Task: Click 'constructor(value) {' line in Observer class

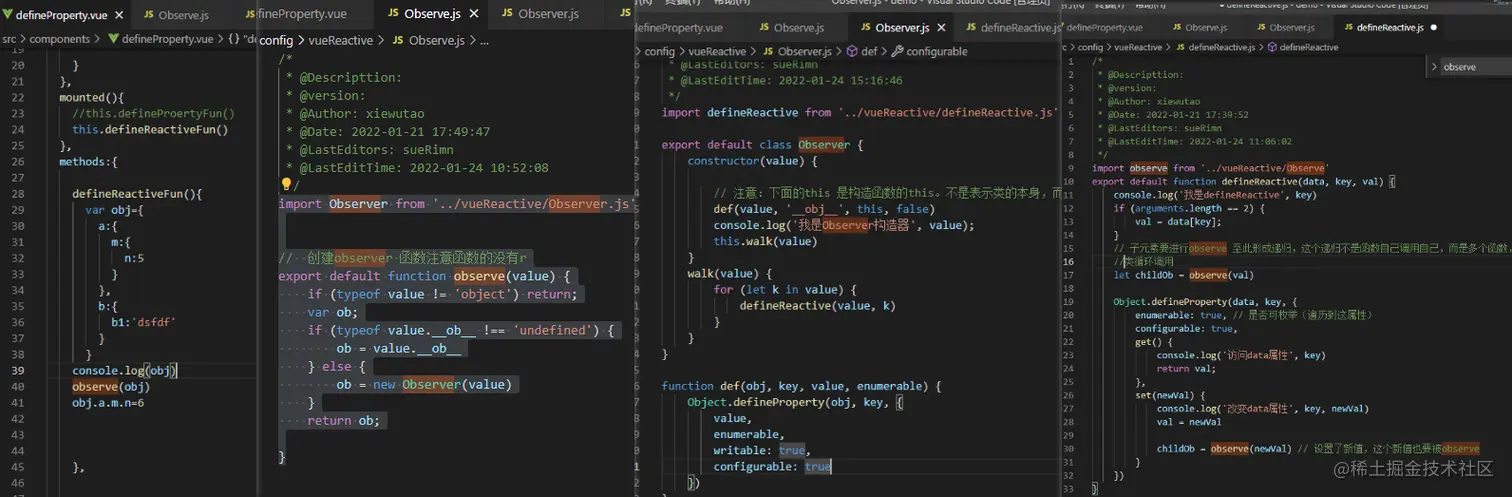Action: 753,161
